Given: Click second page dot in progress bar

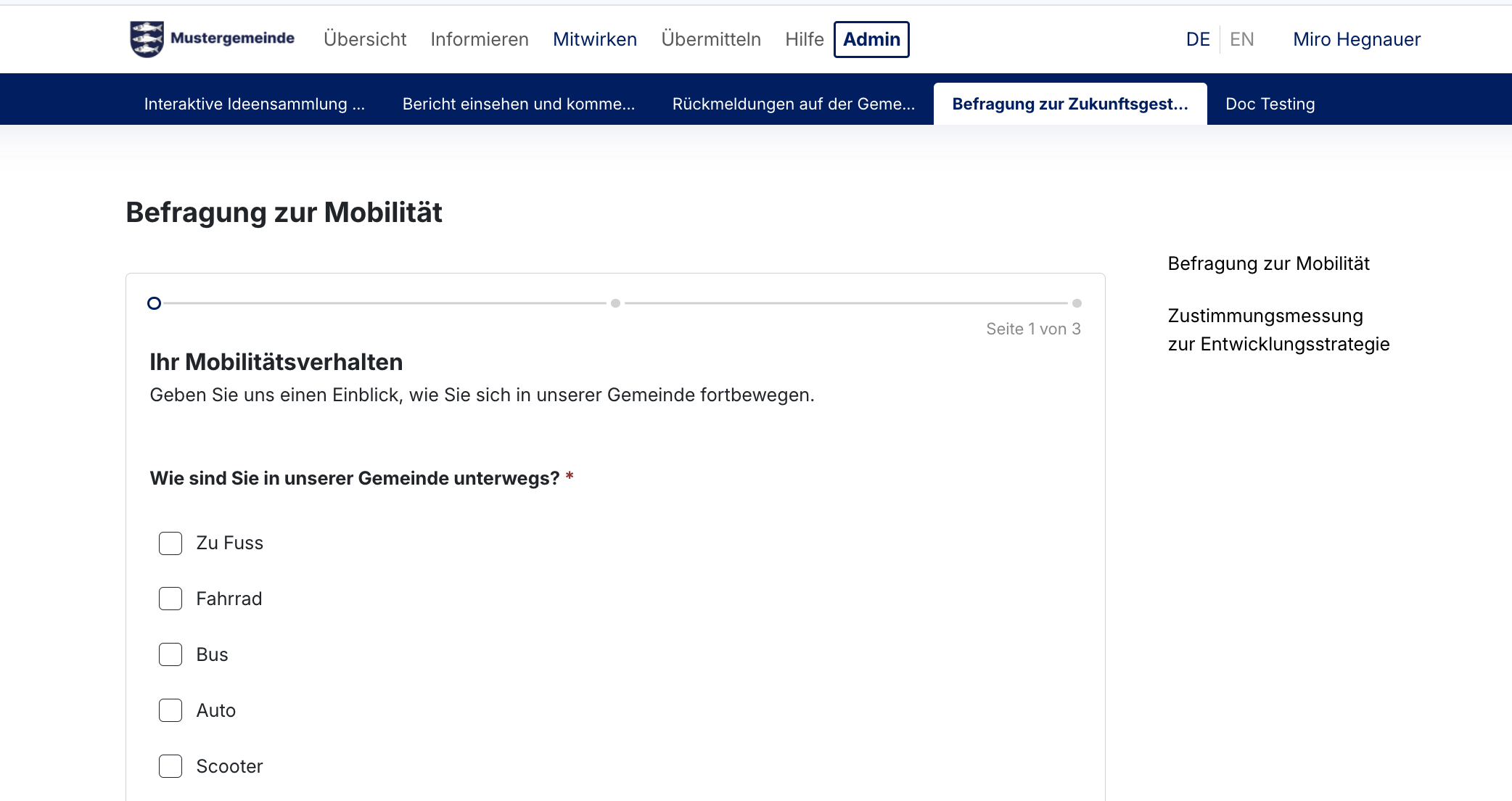Looking at the screenshot, I should pyautogui.click(x=615, y=303).
